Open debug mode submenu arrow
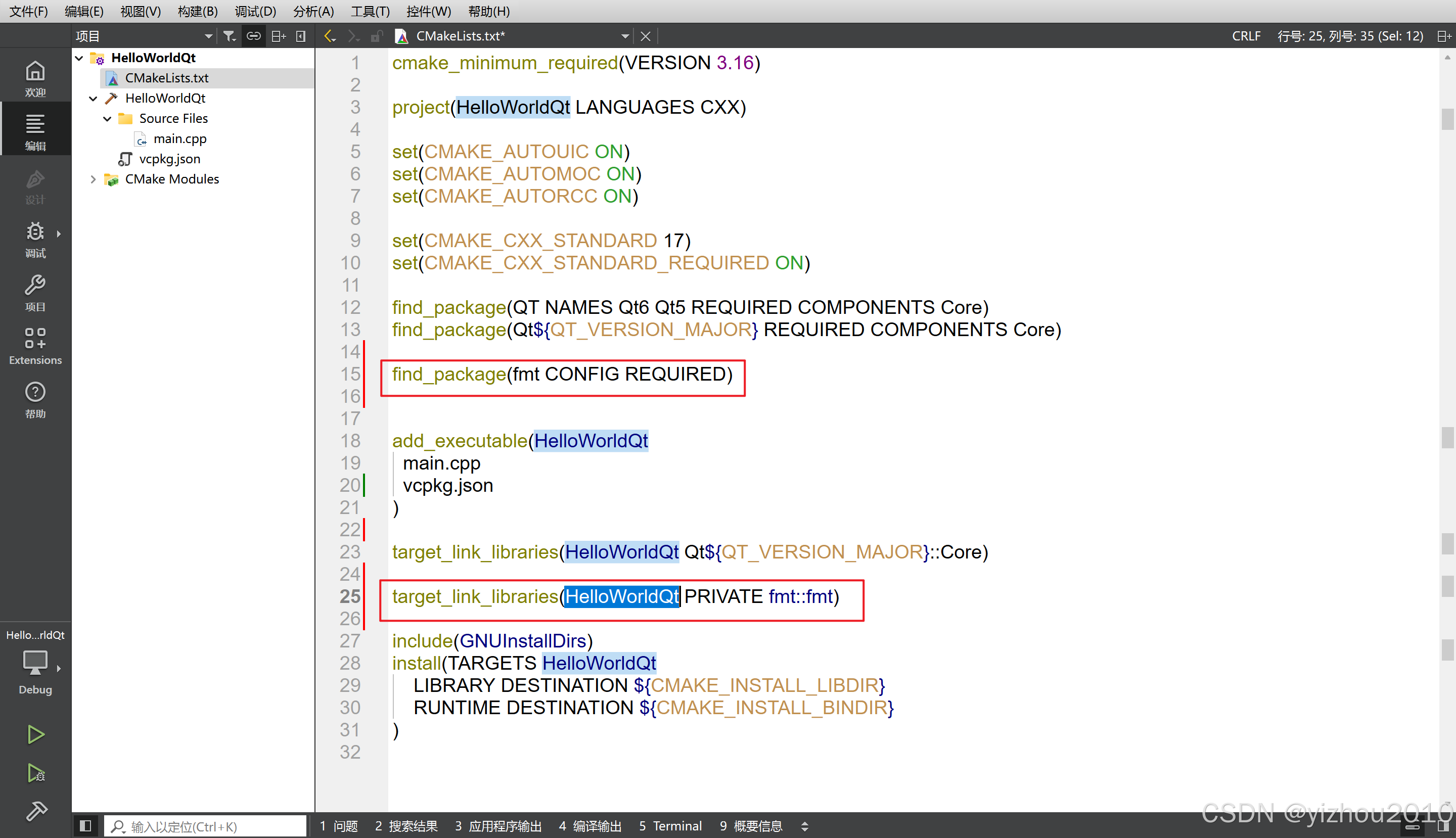The height and width of the screenshot is (838, 1456). tap(58, 234)
